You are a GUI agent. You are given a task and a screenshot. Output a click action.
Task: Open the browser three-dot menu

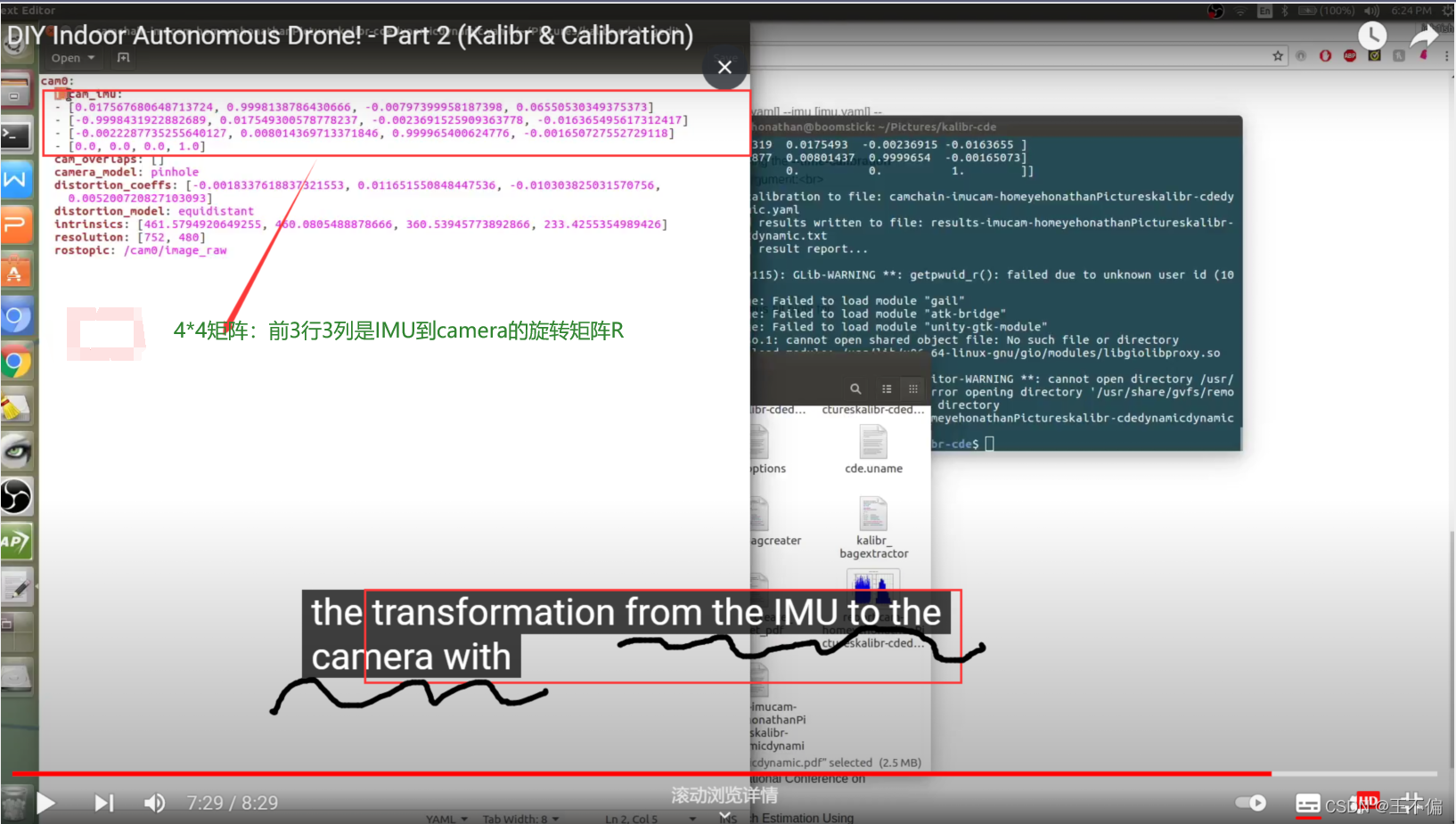pos(1446,56)
